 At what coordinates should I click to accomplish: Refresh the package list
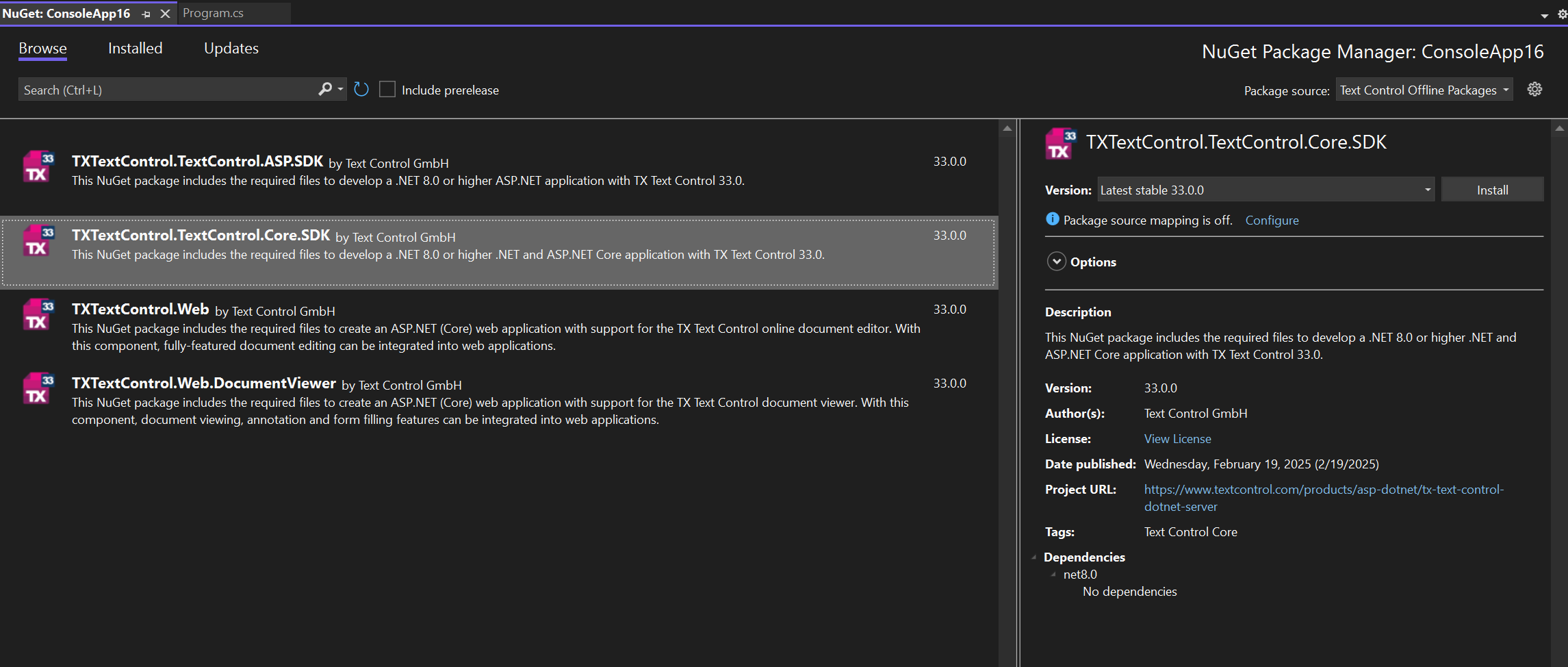361,90
